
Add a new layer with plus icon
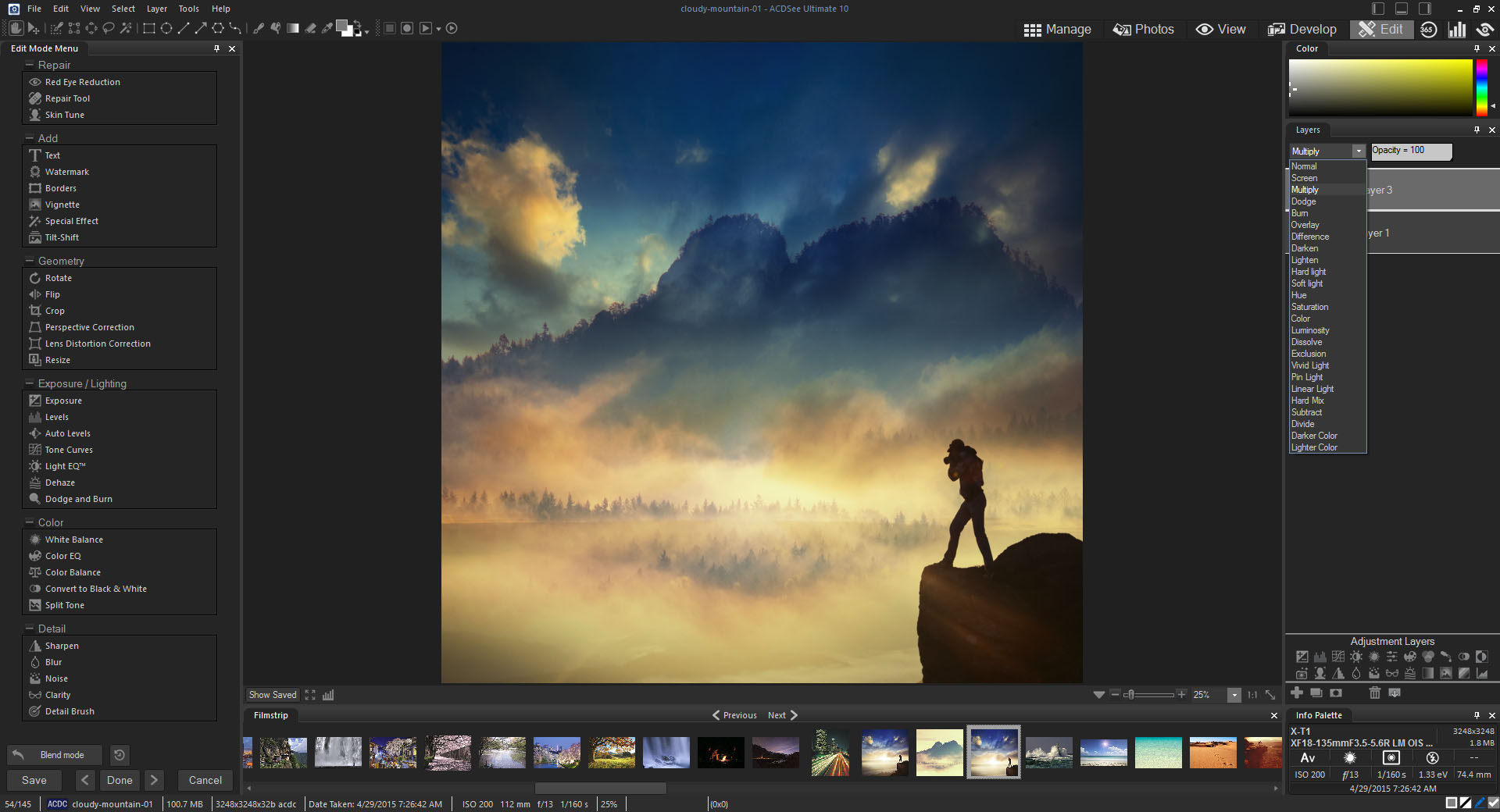(x=1297, y=693)
